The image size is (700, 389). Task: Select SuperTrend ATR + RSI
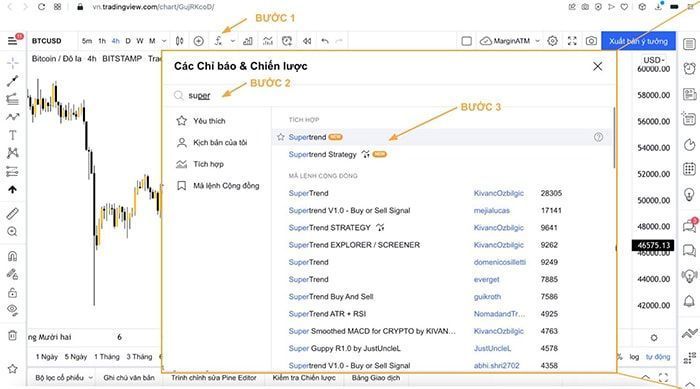[x=327, y=314]
